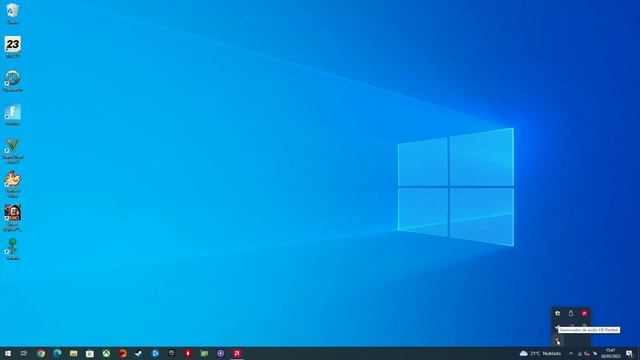640x360 pixels.
Task: Select the shortcut with character portrait icon
Action: coord(13,218)
